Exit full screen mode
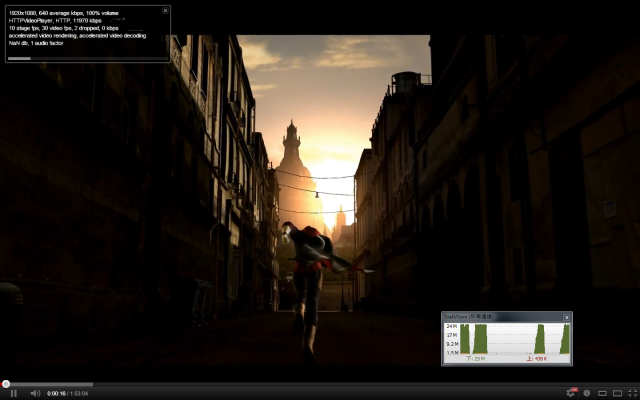 click(632, 393)
